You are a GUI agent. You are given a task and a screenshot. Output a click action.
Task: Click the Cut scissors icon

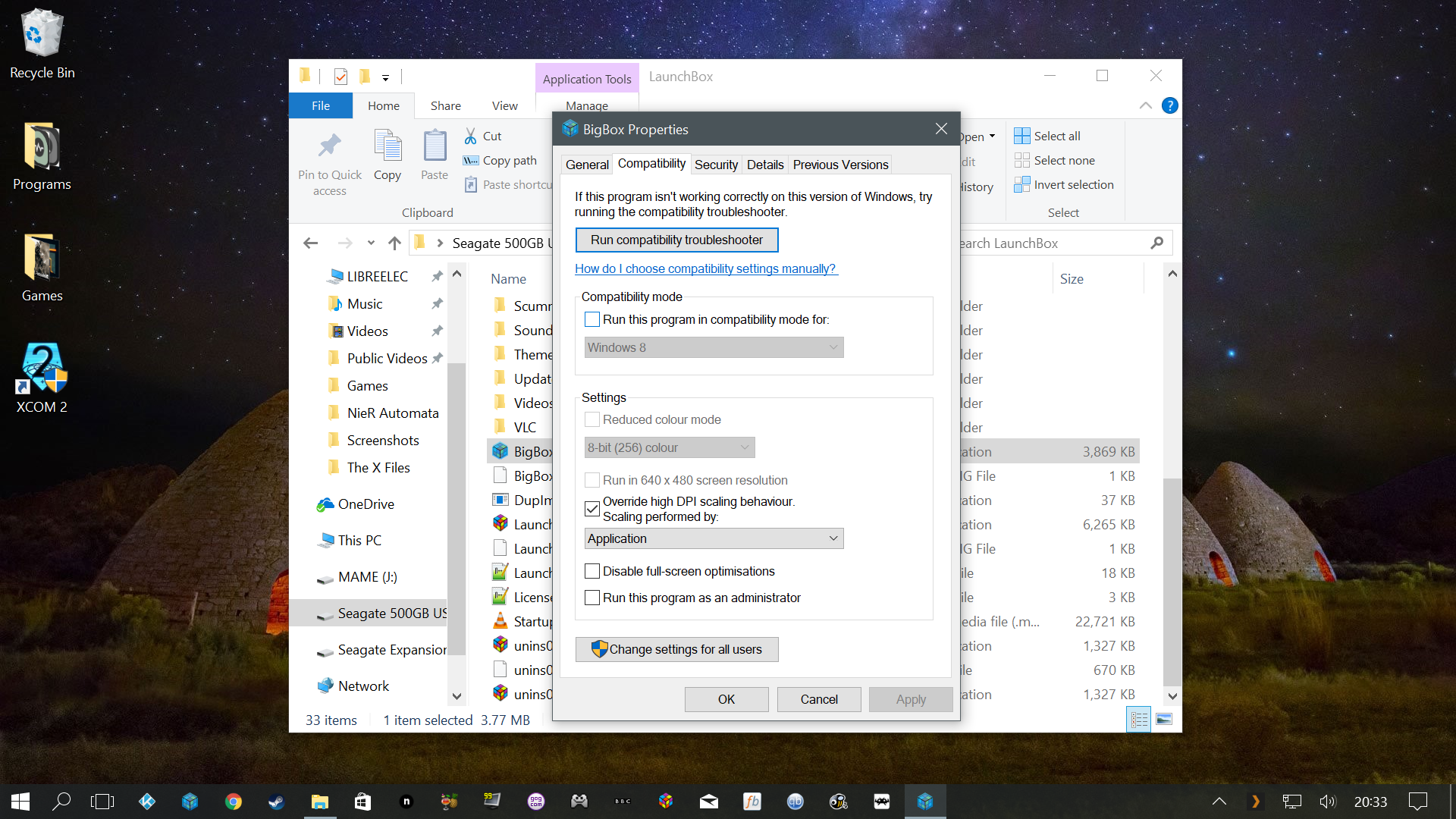470,136
